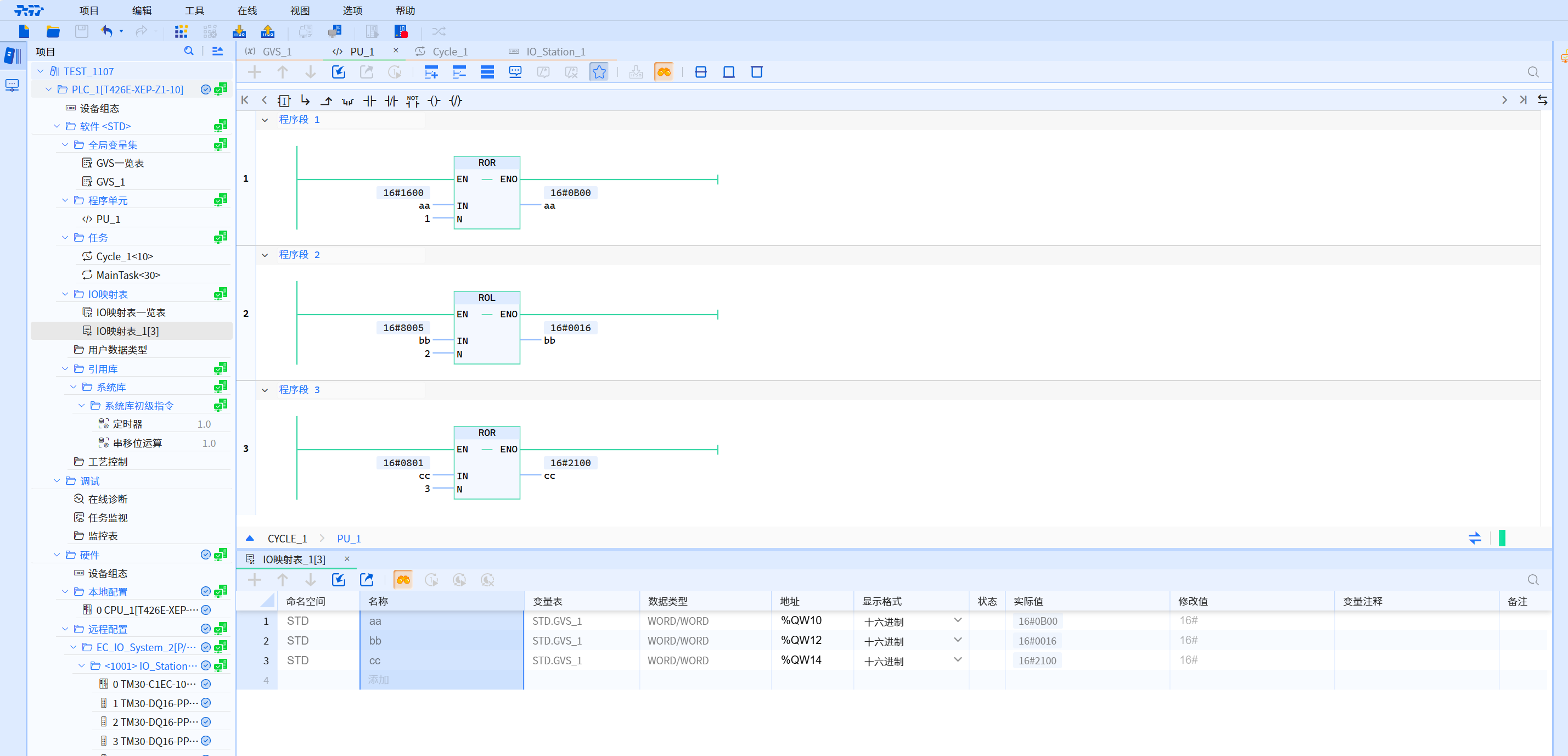Toggle the star favorites button in editor toolbar

(x=599, y=72)
